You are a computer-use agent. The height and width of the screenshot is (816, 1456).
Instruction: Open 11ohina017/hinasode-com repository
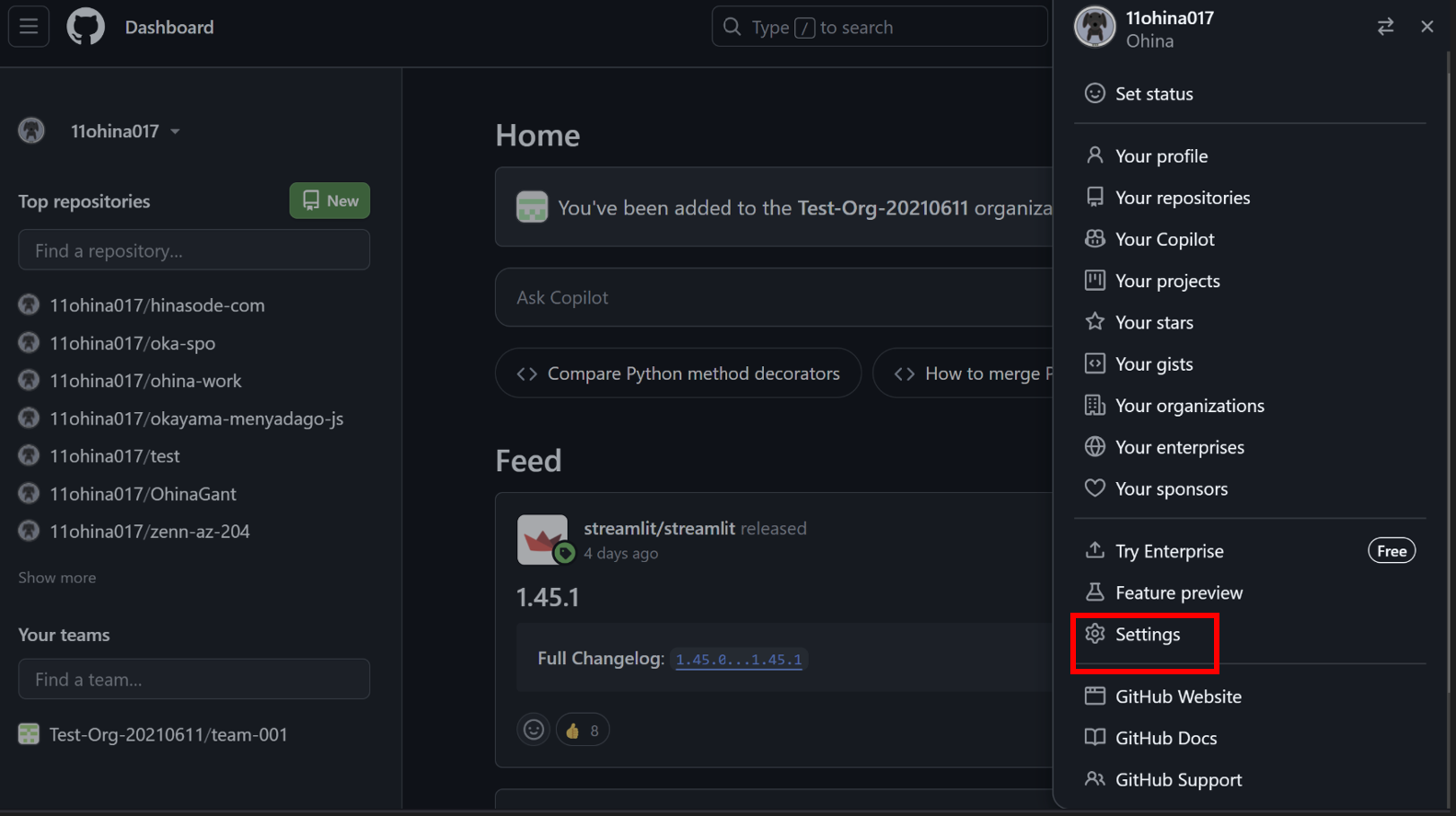(157, 305)
